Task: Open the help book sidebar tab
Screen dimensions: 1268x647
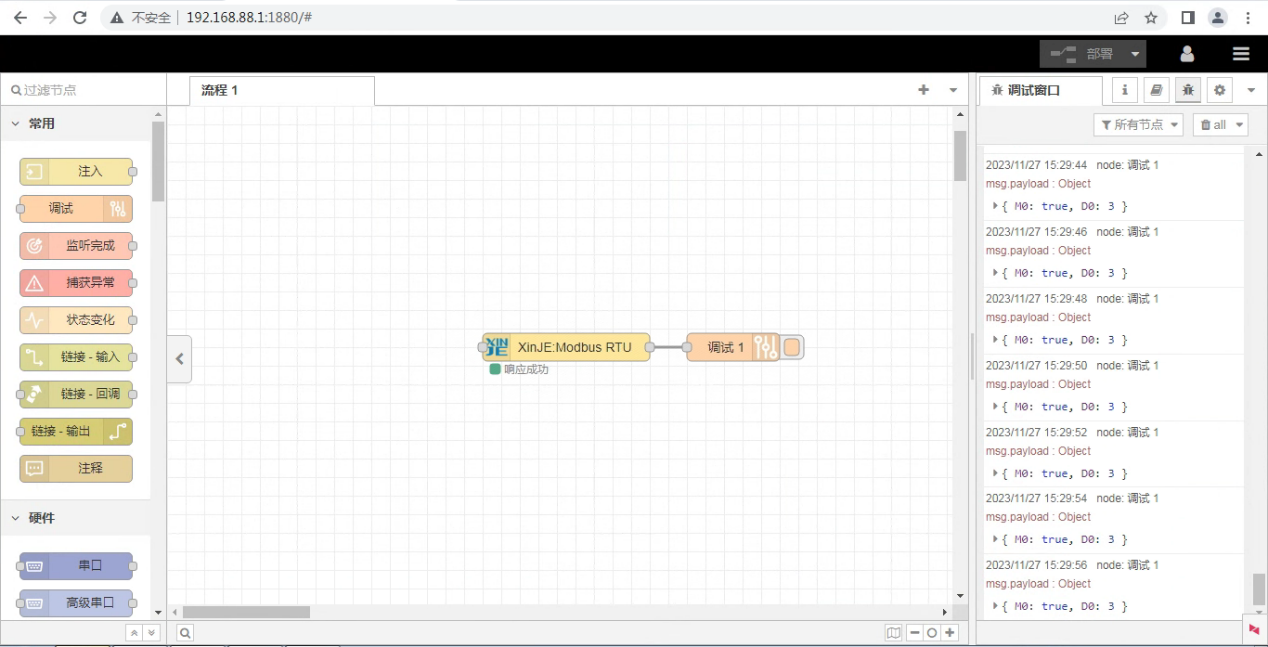Action: (1156, 90)
